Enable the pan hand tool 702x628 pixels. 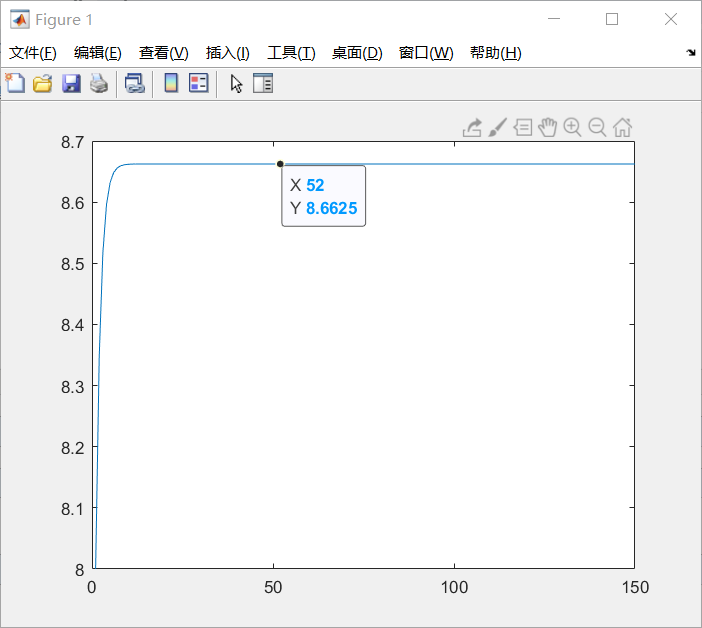pyautogui.click(x=548, y=128)
